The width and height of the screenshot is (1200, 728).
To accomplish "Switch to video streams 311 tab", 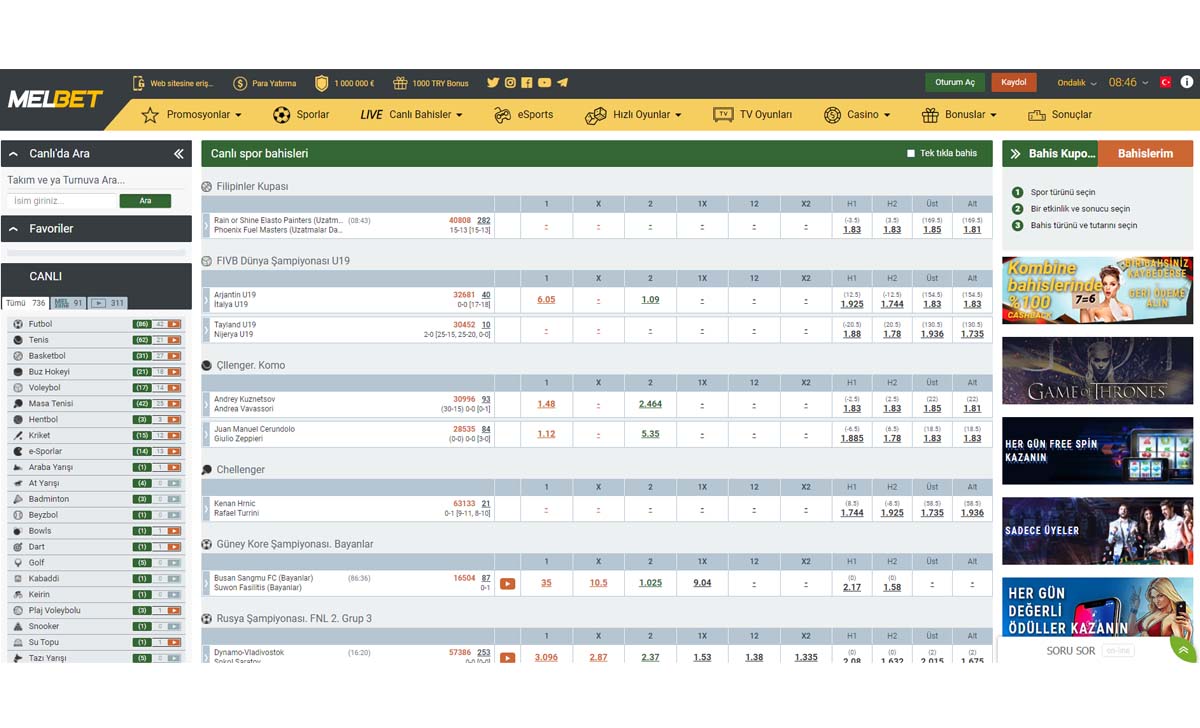I will pyautogui.click(x=108, y=303).
